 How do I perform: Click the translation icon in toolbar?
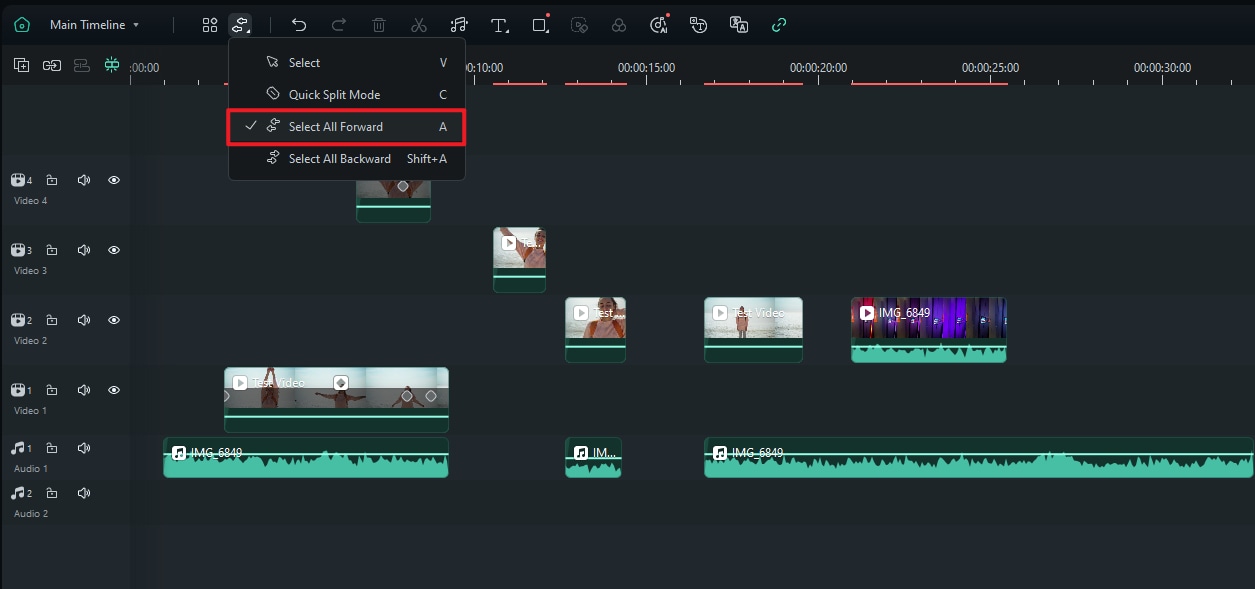[x=739, y=25]
